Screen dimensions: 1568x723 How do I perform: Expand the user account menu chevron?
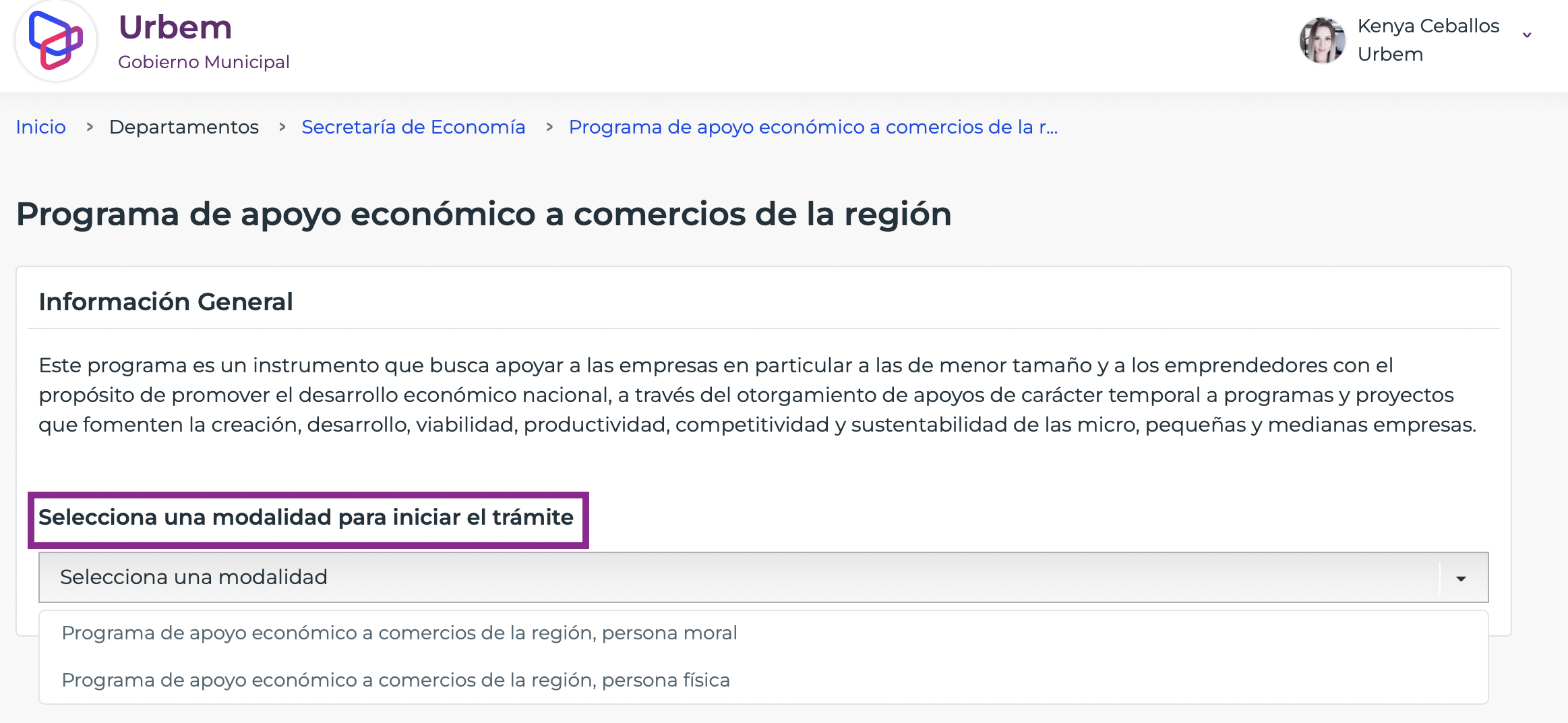click(1527, 35)
